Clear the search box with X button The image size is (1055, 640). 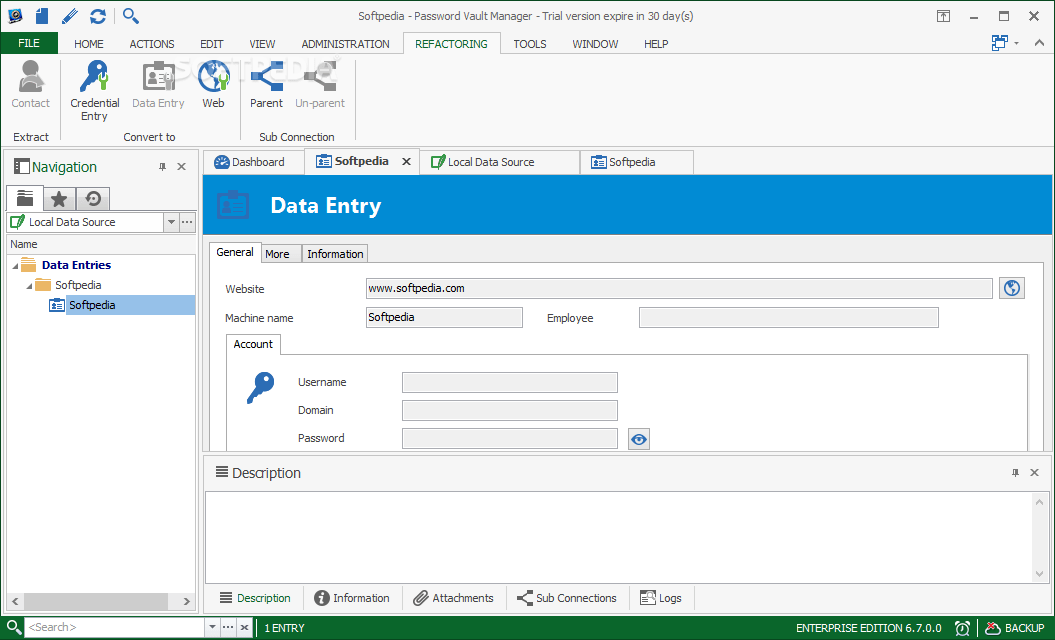[x=244, y=627]
